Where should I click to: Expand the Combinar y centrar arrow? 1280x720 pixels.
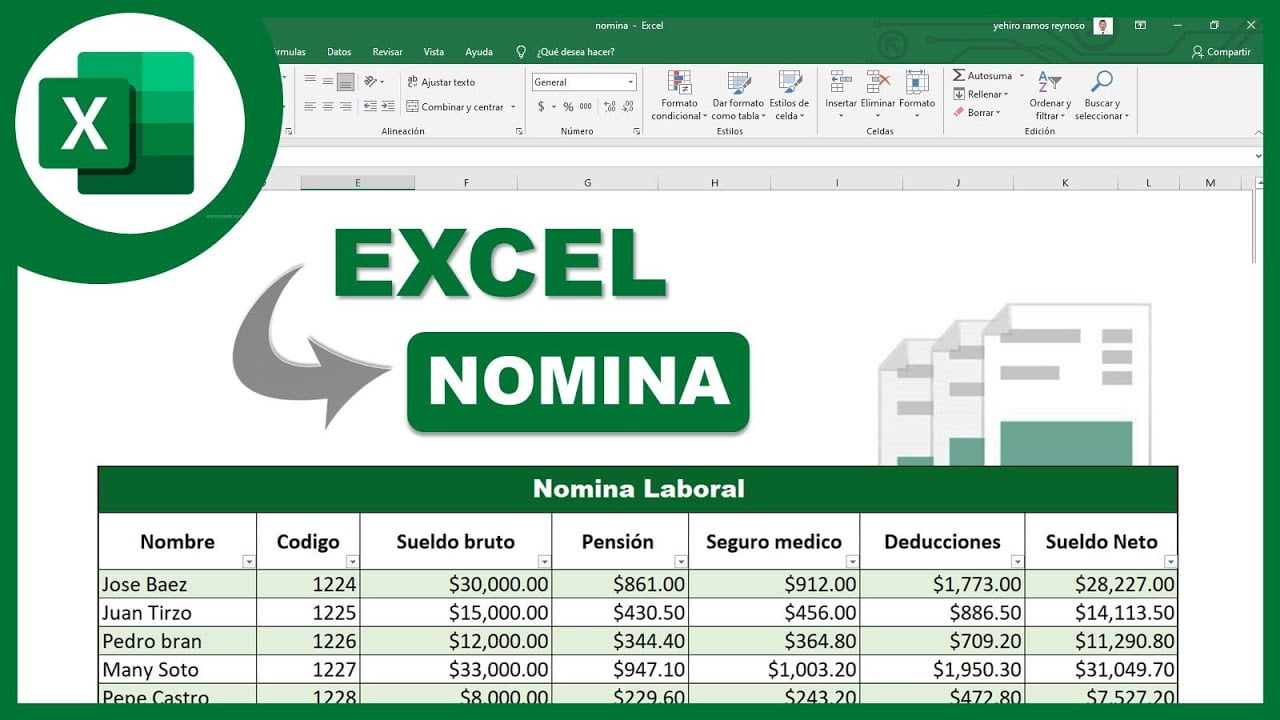tap(513, 106)
